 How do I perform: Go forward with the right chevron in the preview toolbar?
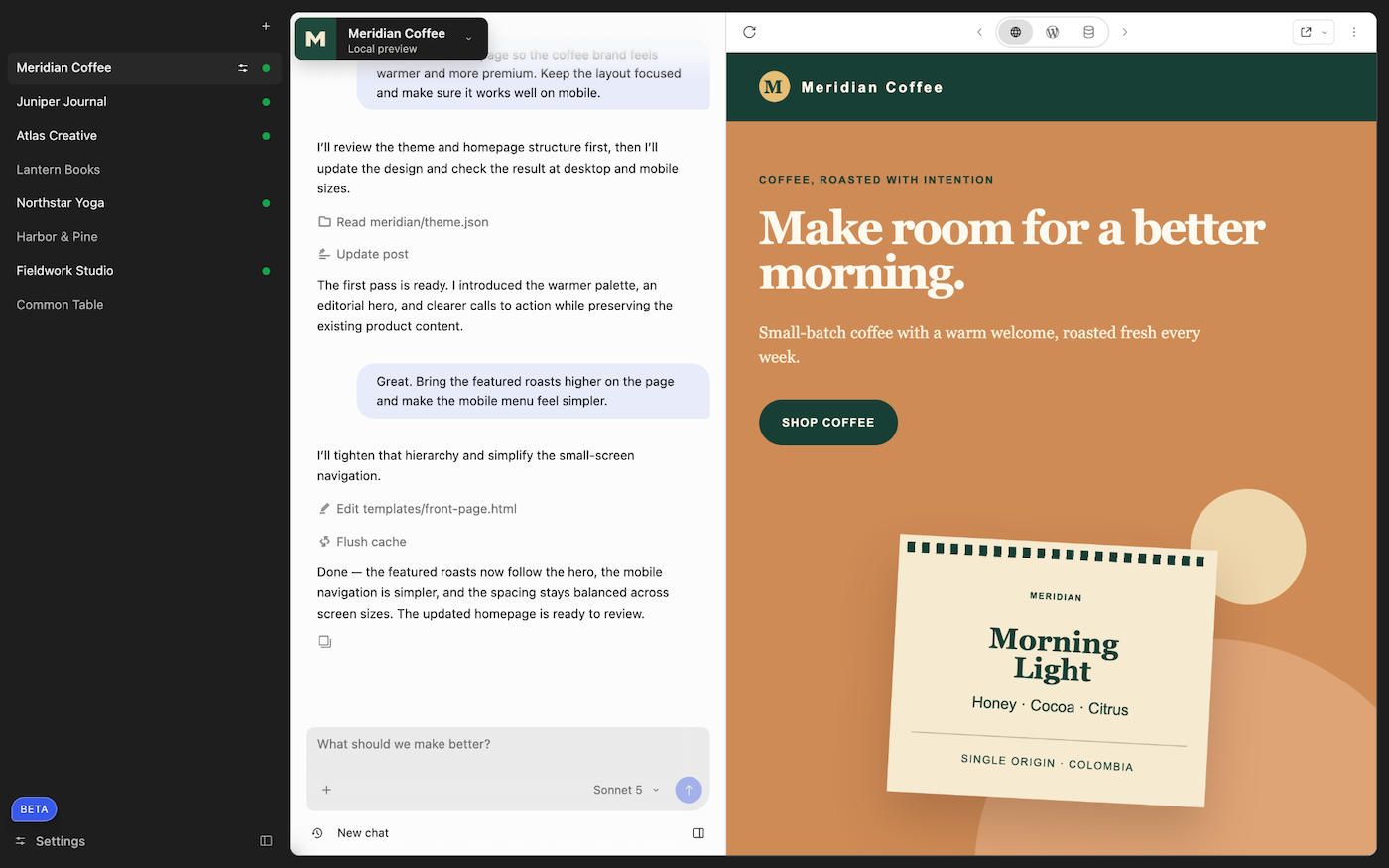coord(1125,32)
